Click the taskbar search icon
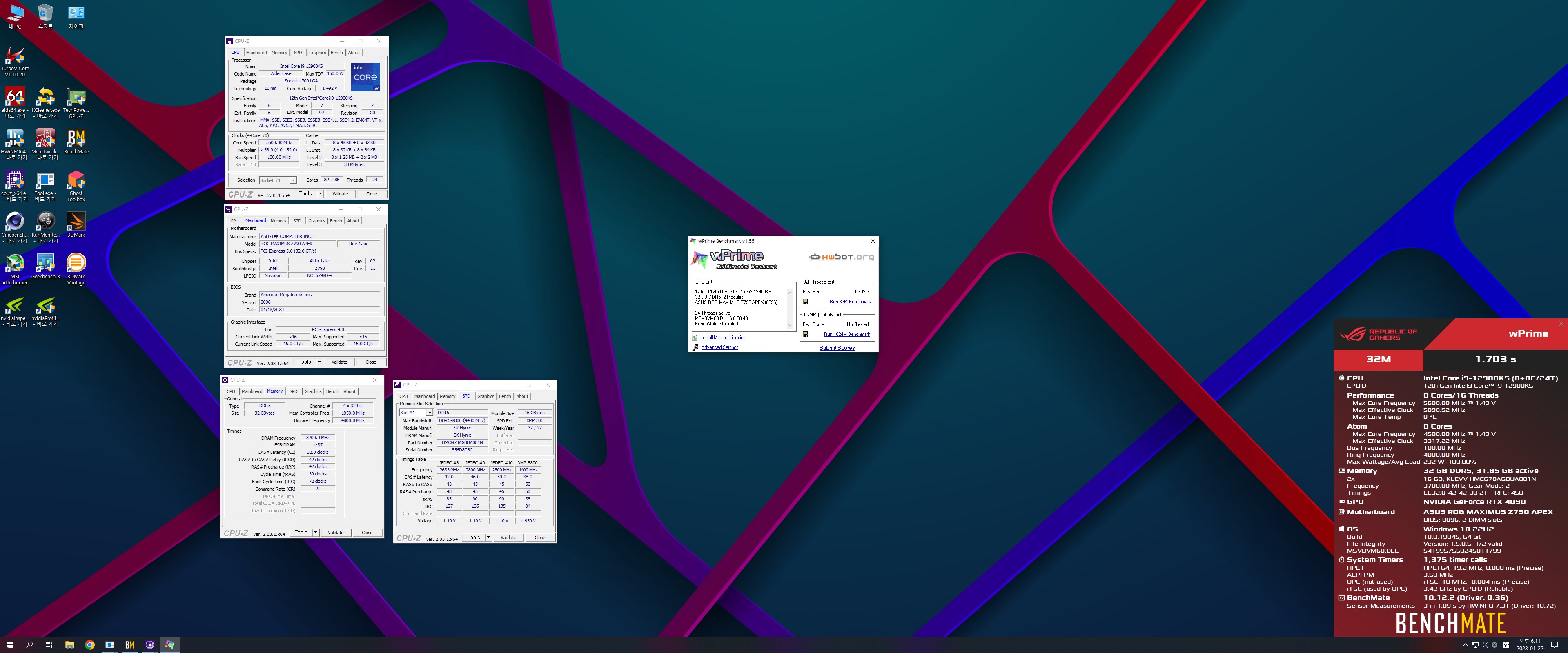The width and height of the screenshot is (1568, 653). tap(29, 644)
